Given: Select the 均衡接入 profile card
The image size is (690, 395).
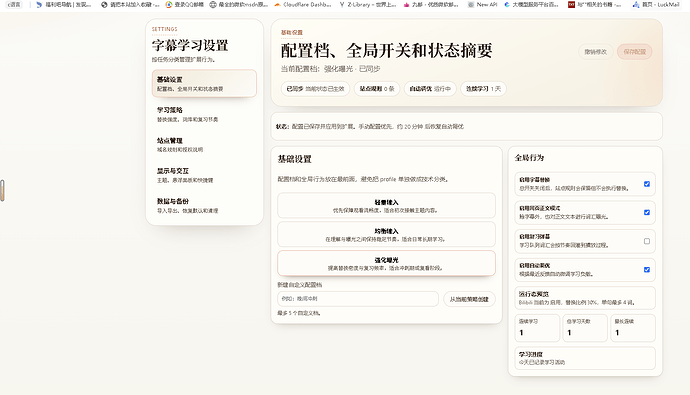Looking at the screenshot, I should [386, 234].
